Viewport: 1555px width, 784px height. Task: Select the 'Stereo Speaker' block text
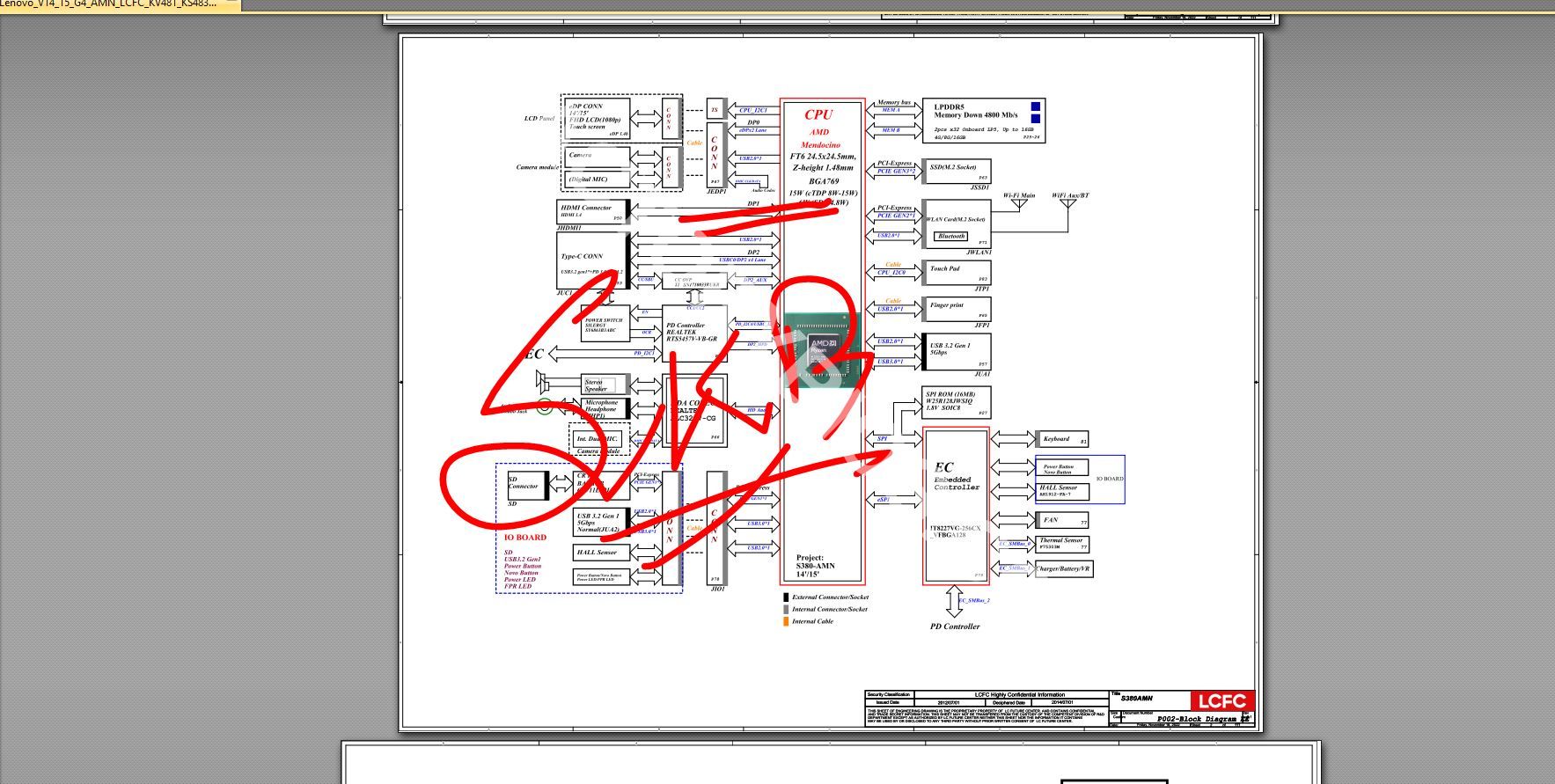point(596,385)
